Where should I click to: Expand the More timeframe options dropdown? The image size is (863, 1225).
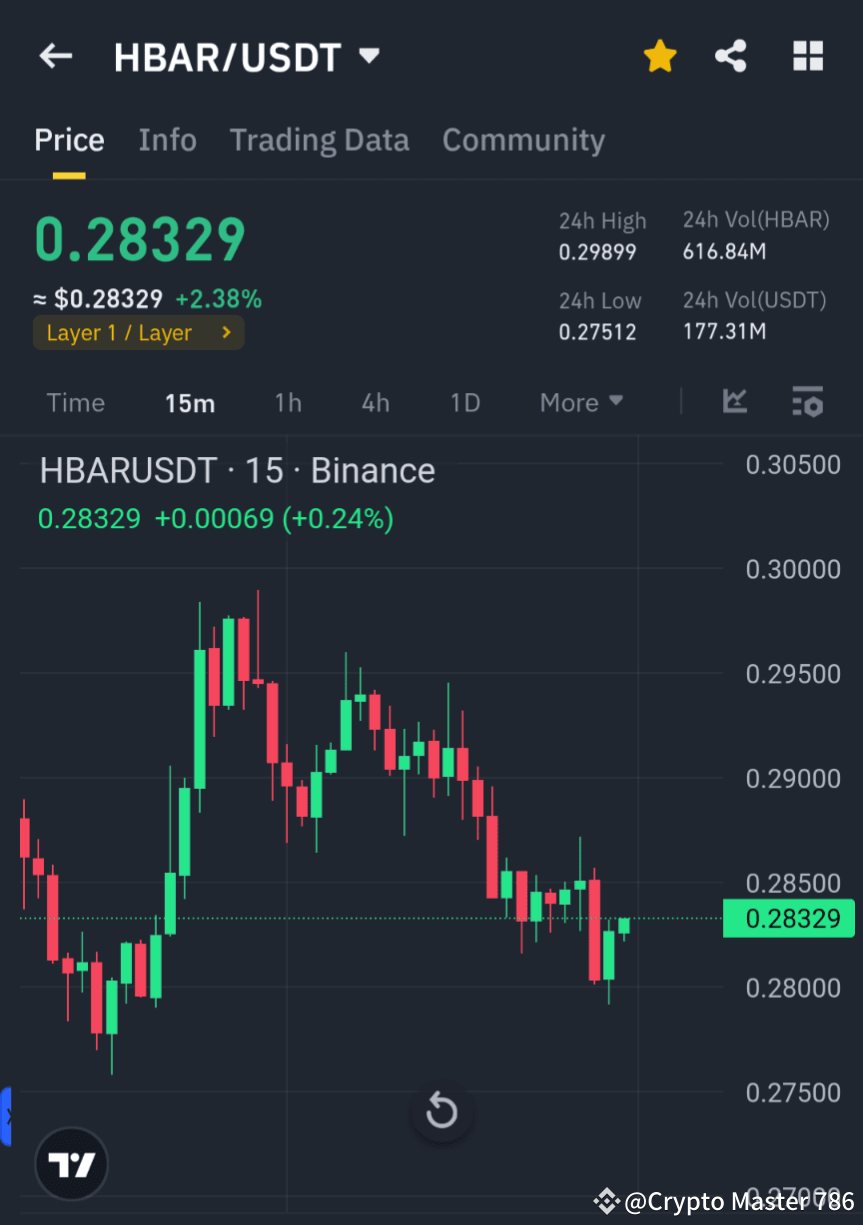(580, 402)
